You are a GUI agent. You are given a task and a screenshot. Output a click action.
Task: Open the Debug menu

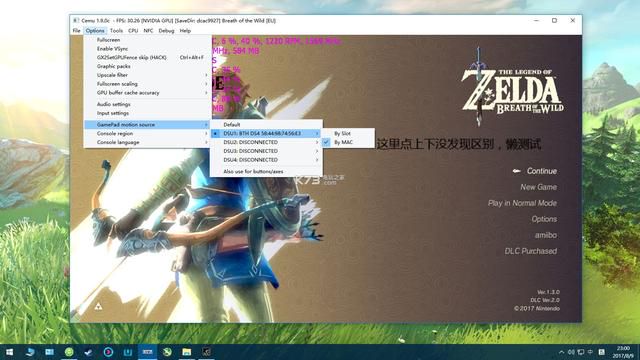[166, 31]
